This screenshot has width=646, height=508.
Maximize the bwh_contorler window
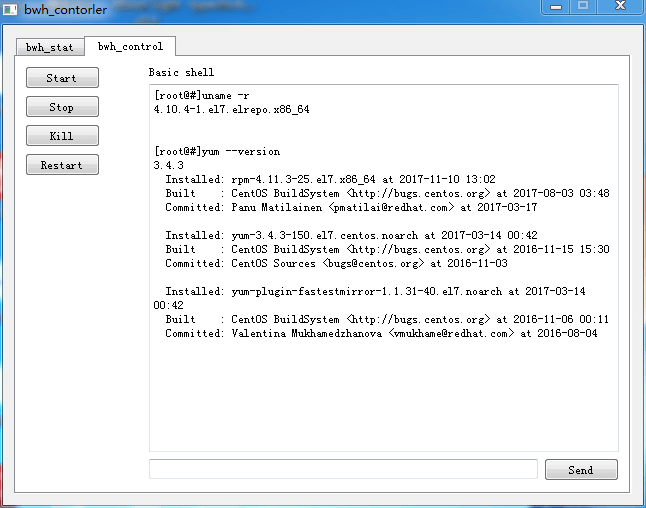click(x=583, y=7)
